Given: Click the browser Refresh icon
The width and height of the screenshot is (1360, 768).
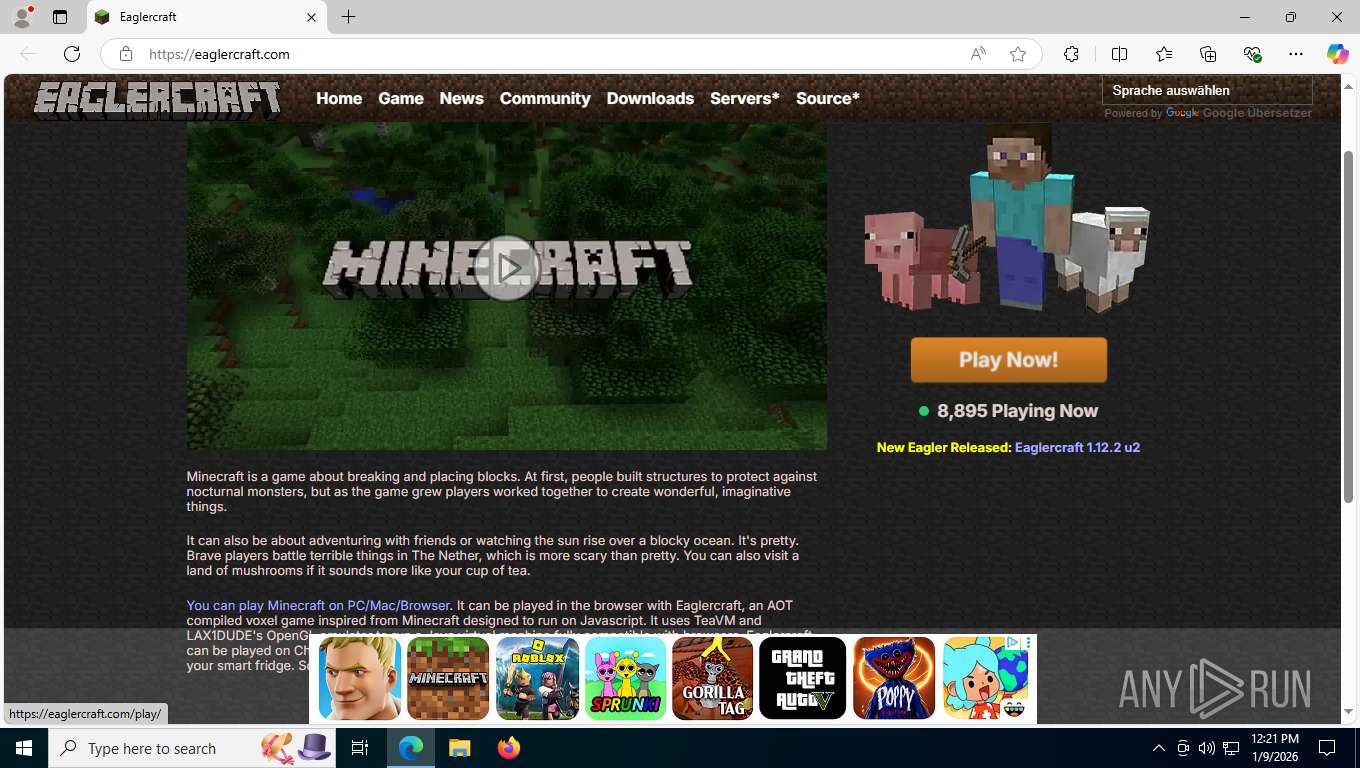Looking at the screenshot, I should pos(72,54).
